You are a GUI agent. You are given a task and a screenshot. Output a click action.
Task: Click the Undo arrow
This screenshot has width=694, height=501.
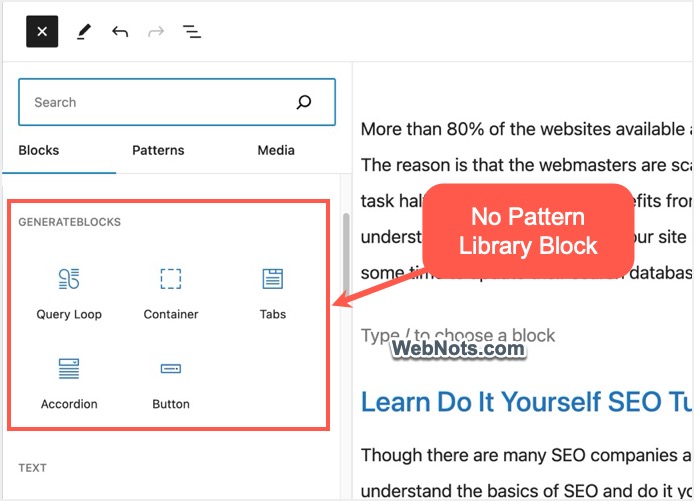[x=120, y=32]
